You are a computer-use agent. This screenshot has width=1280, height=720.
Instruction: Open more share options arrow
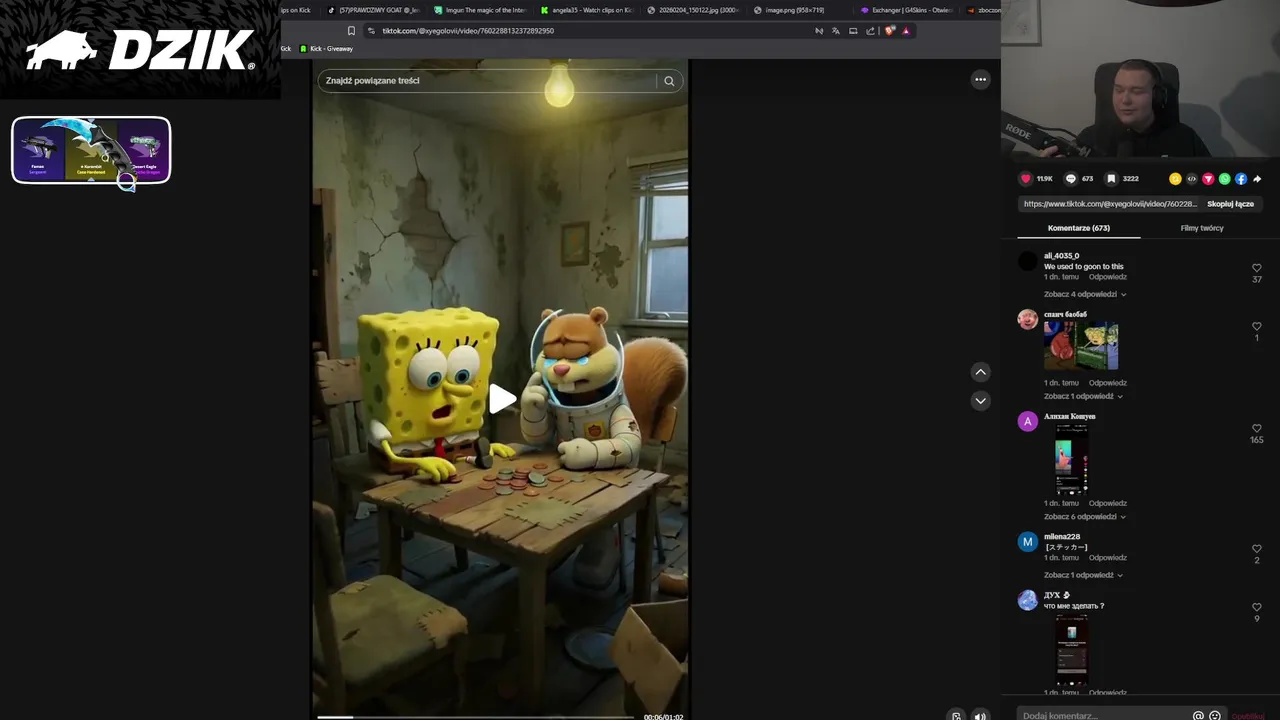1257,179
